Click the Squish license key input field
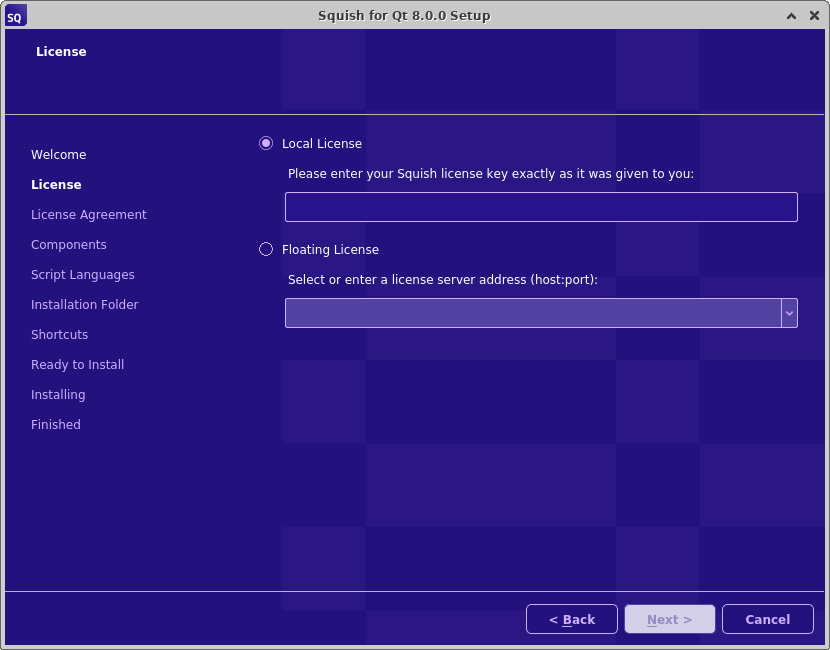Screen dimensions: 830x650 (540, 206)
